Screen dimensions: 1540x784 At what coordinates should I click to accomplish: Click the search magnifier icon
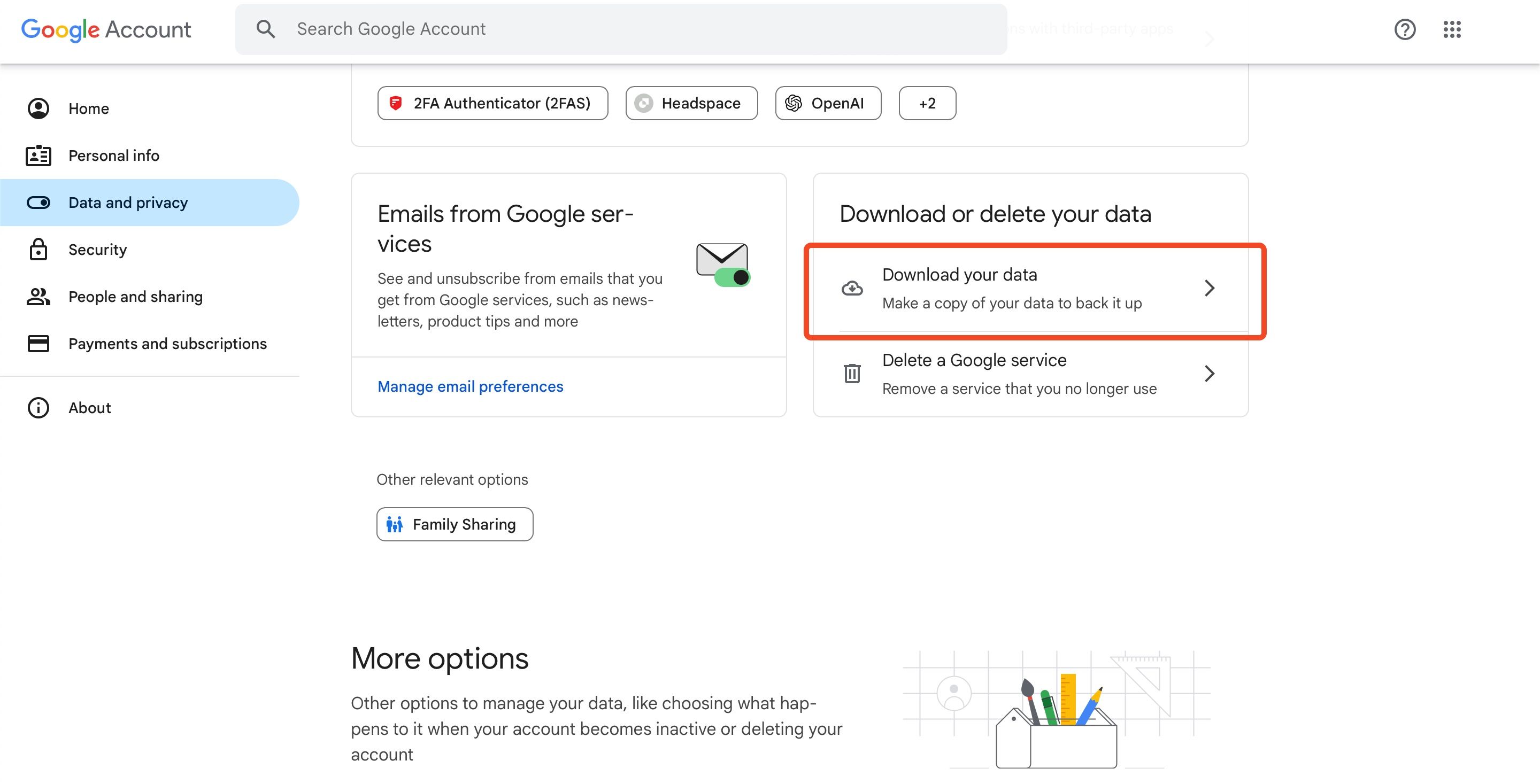(x=265, y=28)
